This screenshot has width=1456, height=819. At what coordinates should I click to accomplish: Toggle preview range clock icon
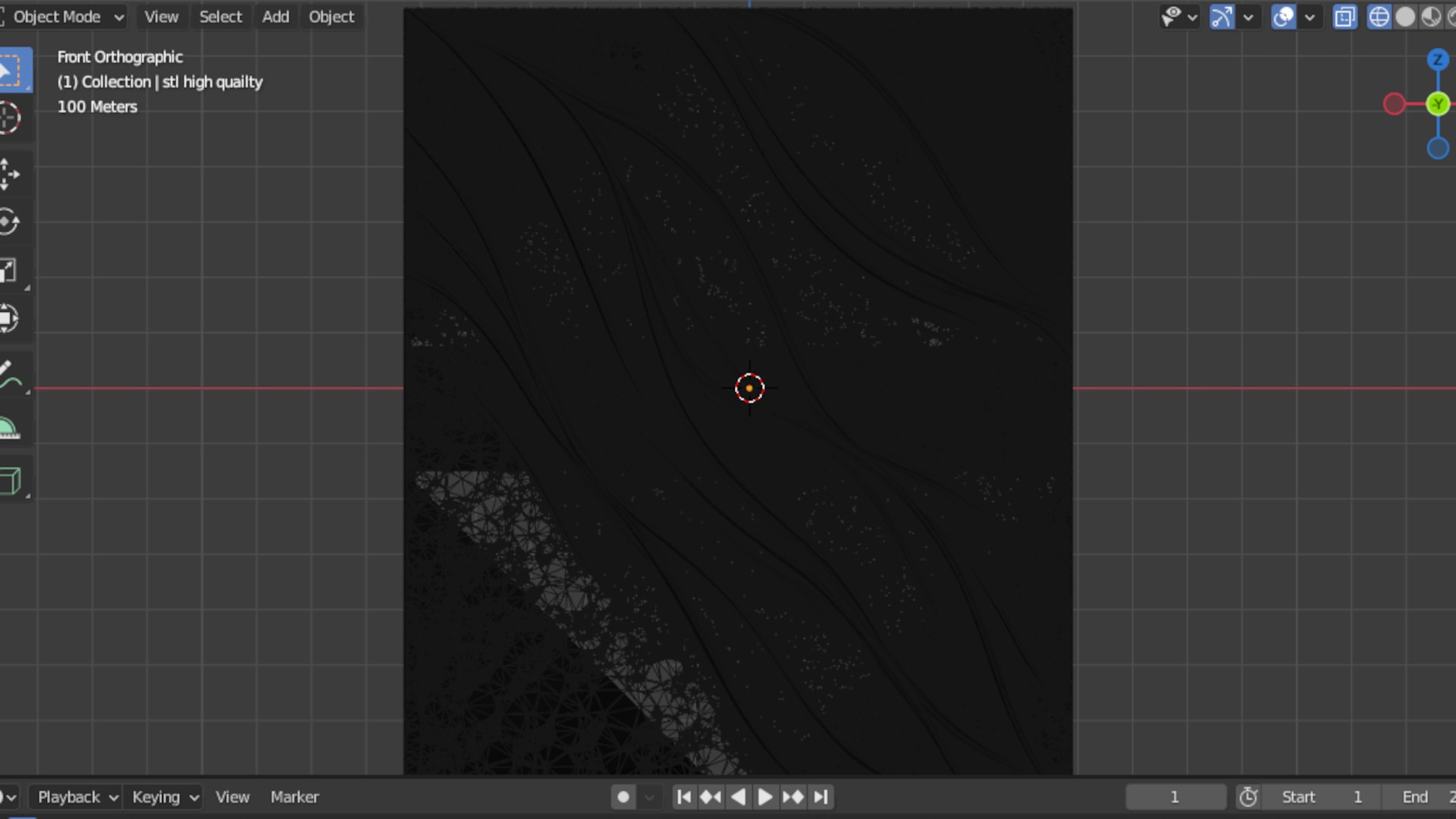click(x=1248, y=797)
